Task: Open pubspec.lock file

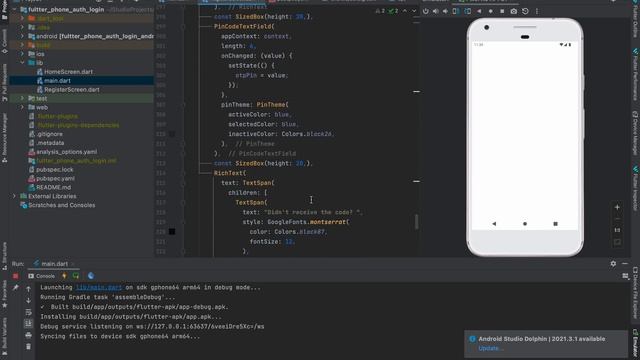Action: [54, 170]
